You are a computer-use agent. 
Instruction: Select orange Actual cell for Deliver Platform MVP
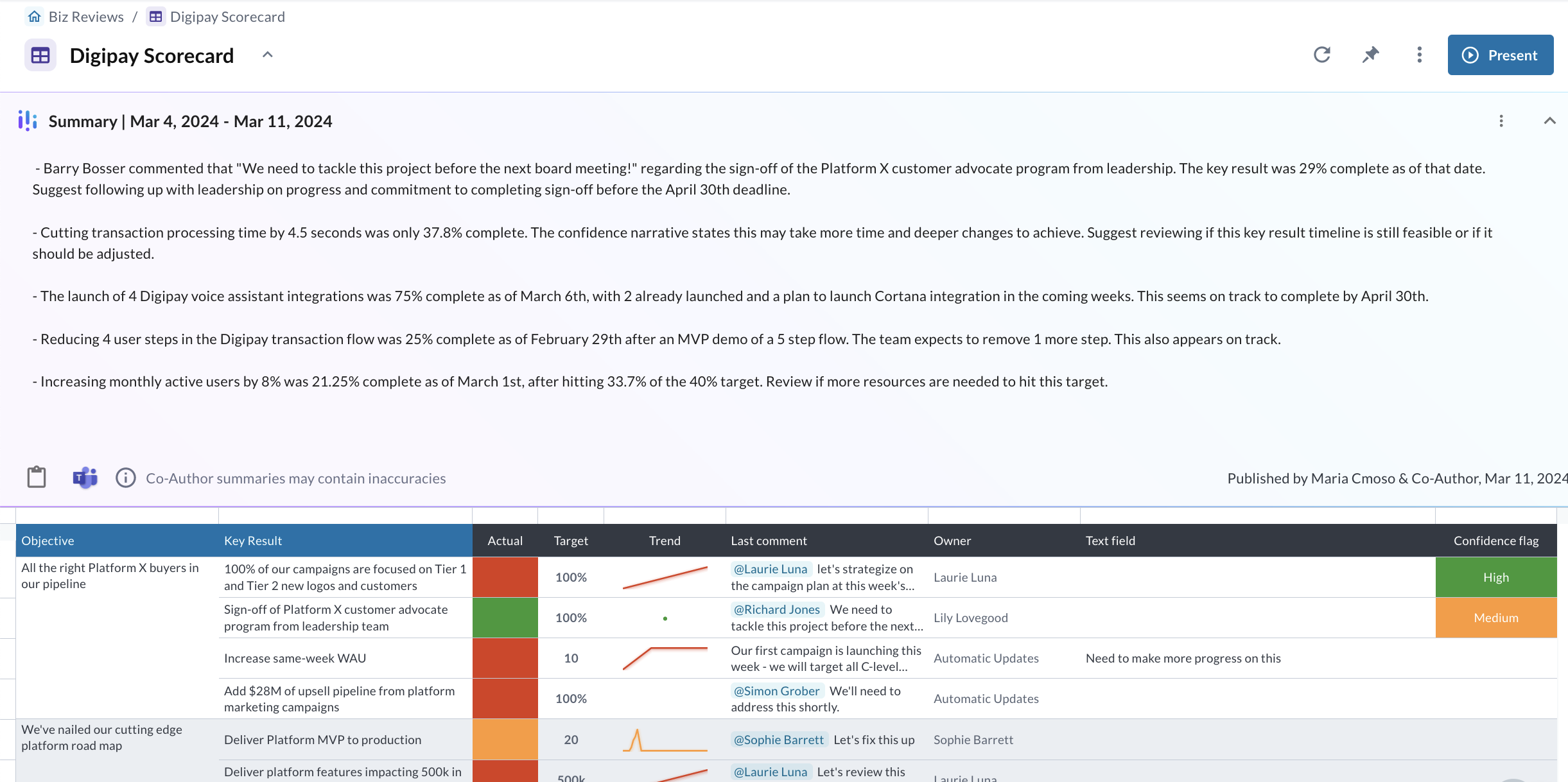click(x=505, y=739)
